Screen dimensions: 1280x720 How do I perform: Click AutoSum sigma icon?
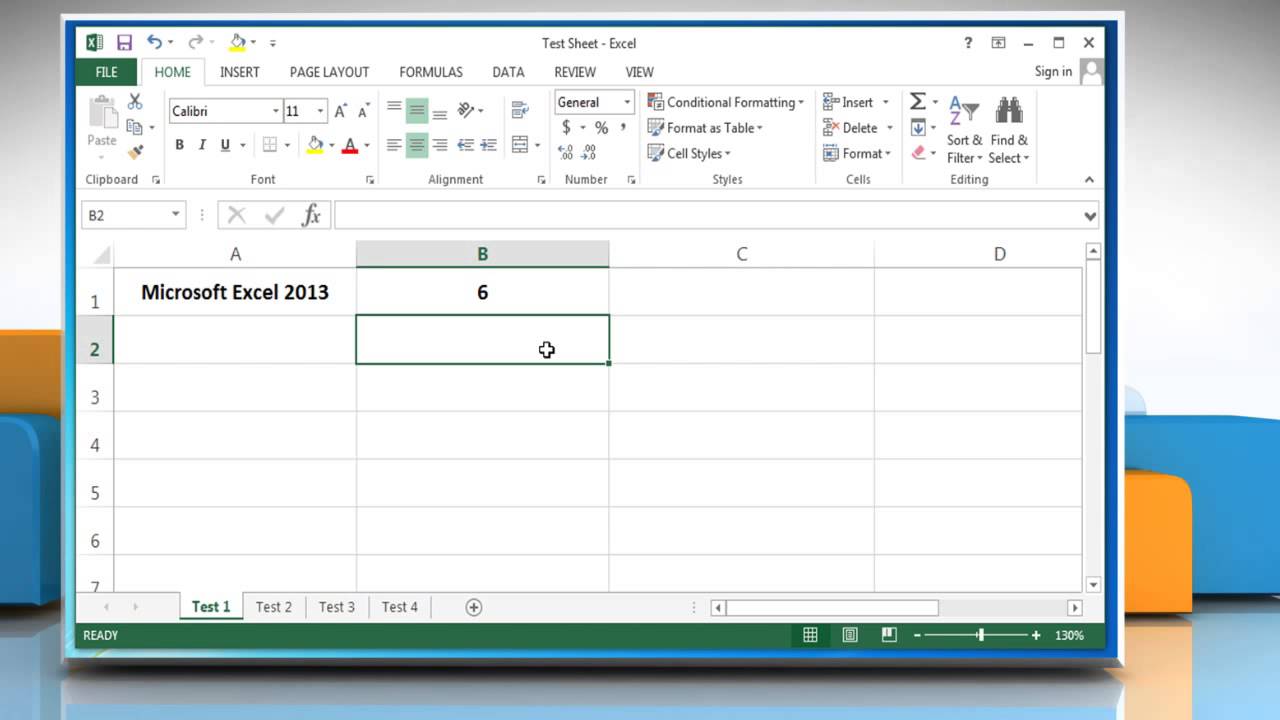click(x=917, y=102)
